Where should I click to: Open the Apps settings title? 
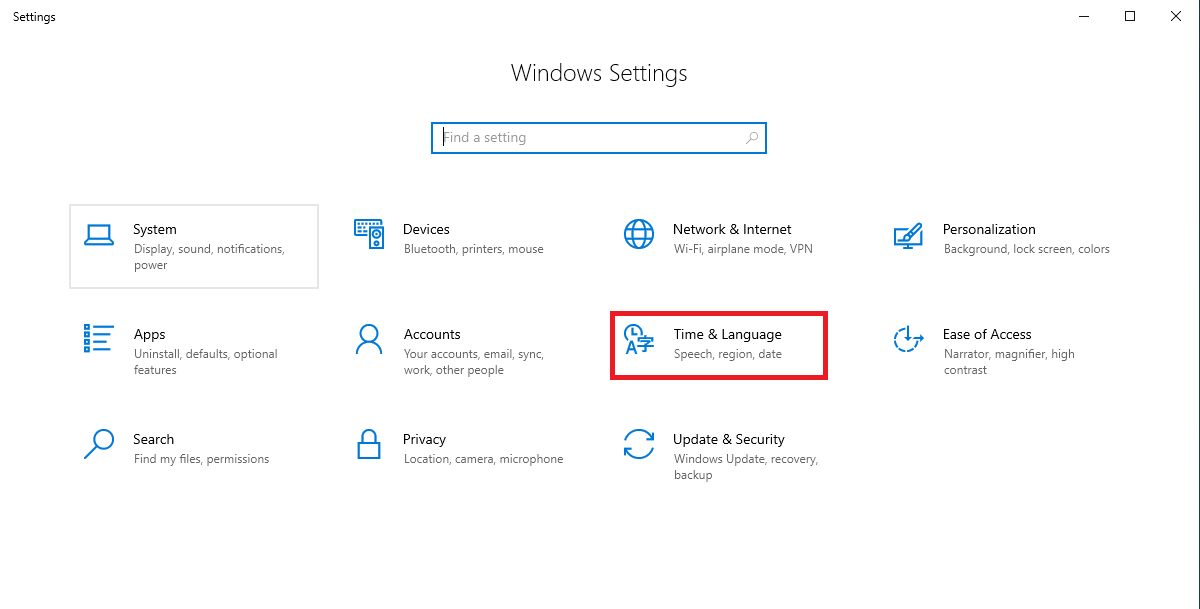149,334
